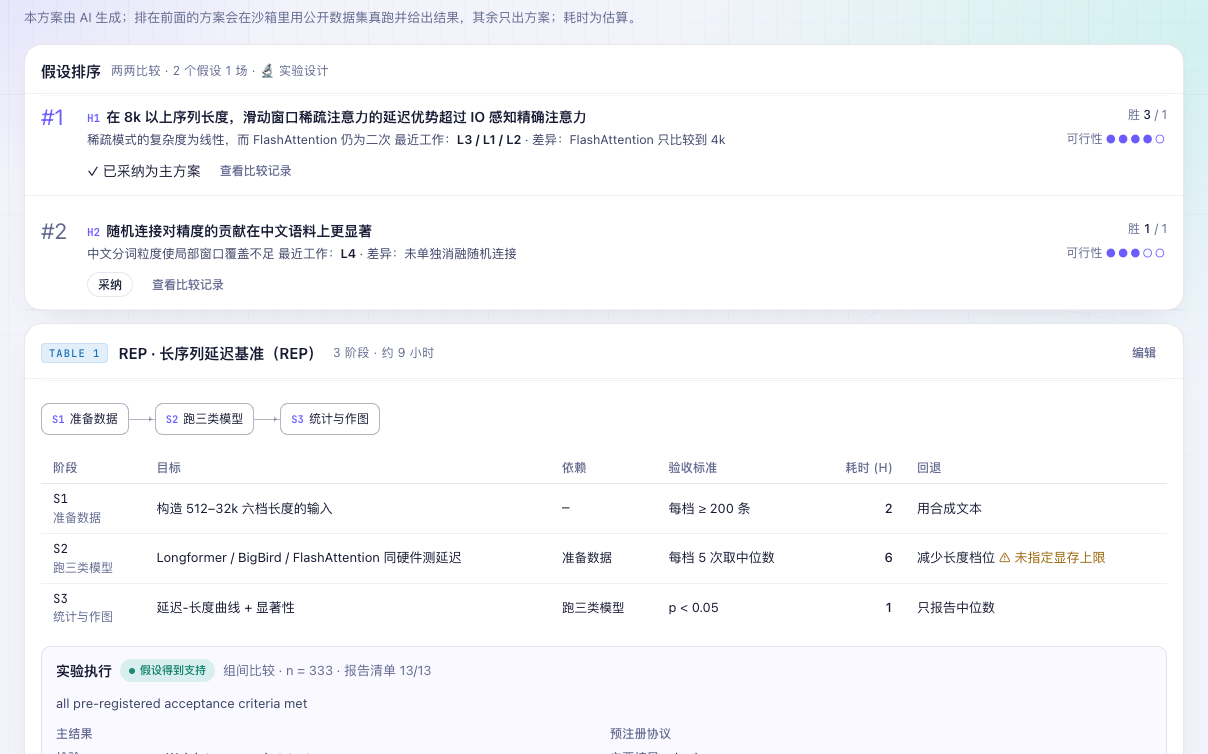Select the S3 统计与作图 stage chip

pyautogui.click(x=330, y=419)
